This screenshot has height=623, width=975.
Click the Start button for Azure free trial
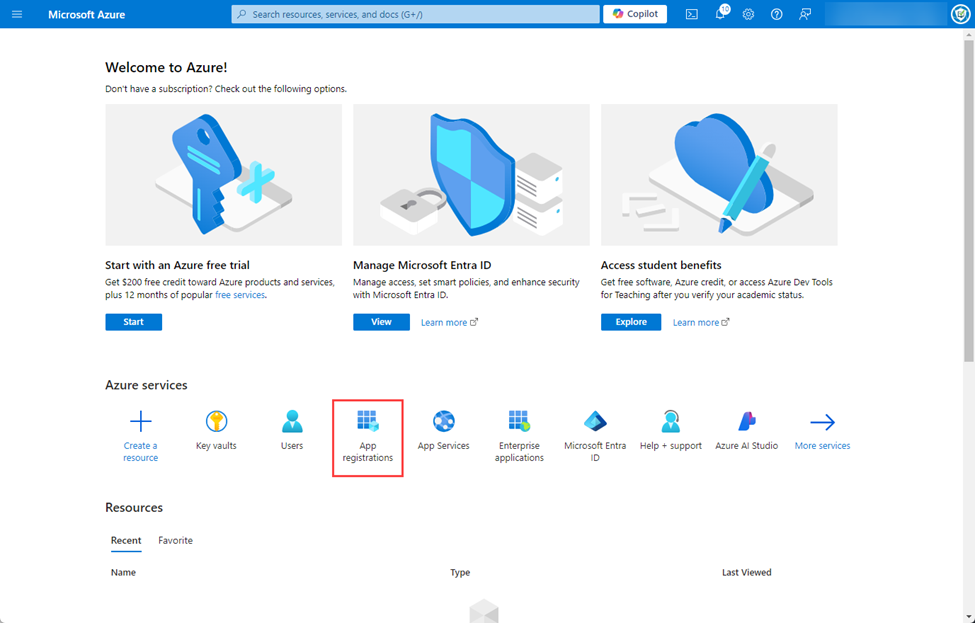(x=133, y=321)
